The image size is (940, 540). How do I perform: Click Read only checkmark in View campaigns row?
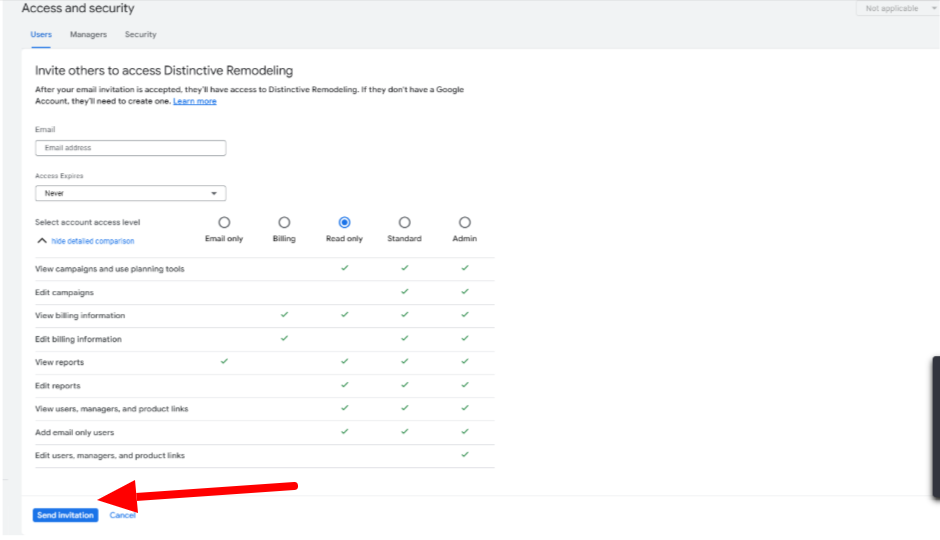[x=345, y=268]
